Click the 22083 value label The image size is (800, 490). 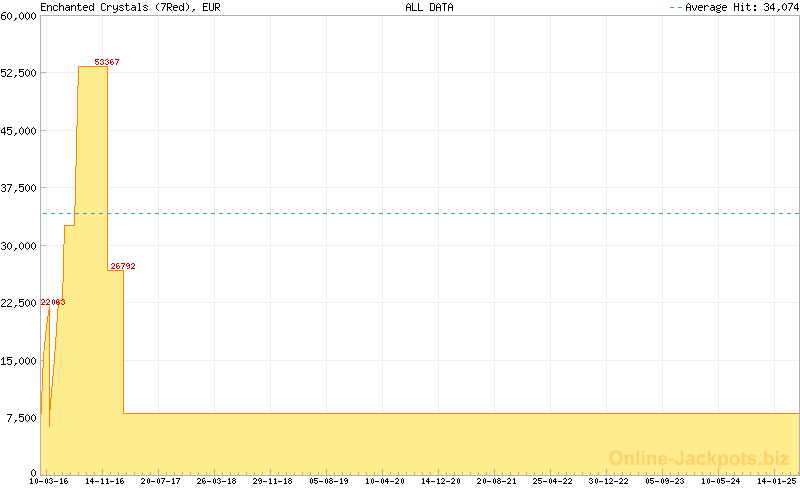pyautogui.click(x=53, y=302)
